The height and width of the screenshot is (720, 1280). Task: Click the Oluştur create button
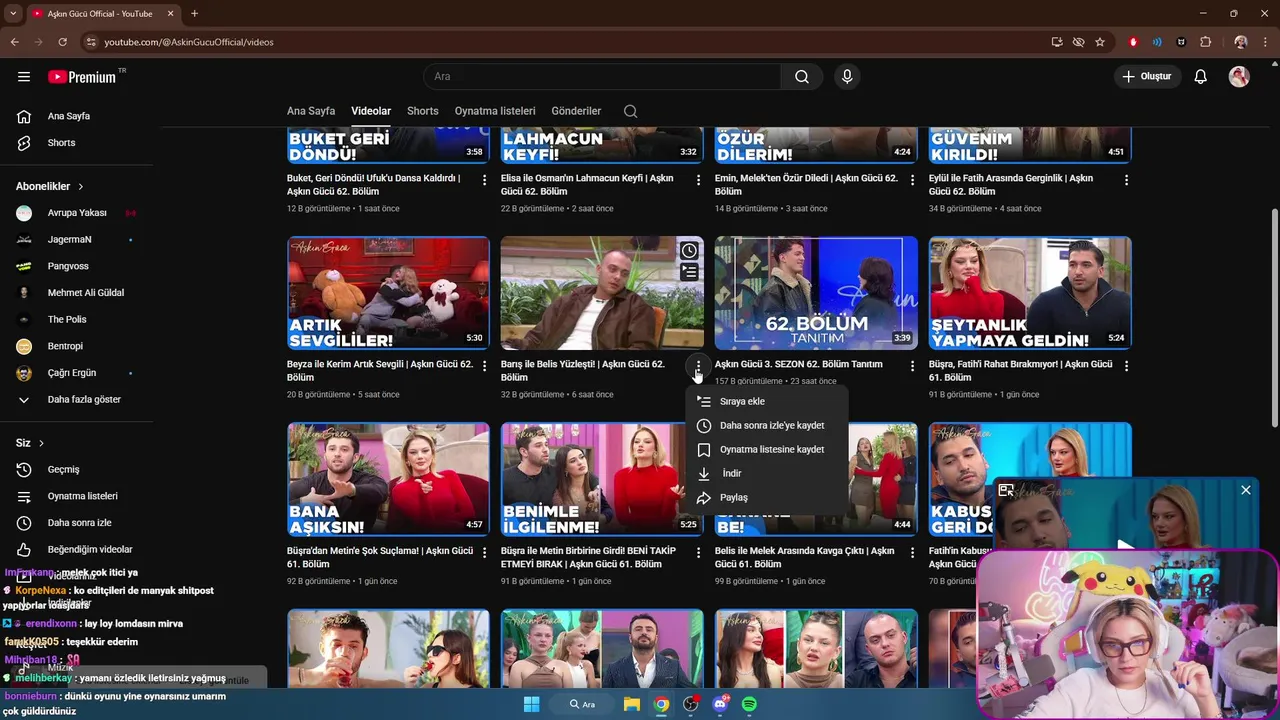(x=1147, y=77)
